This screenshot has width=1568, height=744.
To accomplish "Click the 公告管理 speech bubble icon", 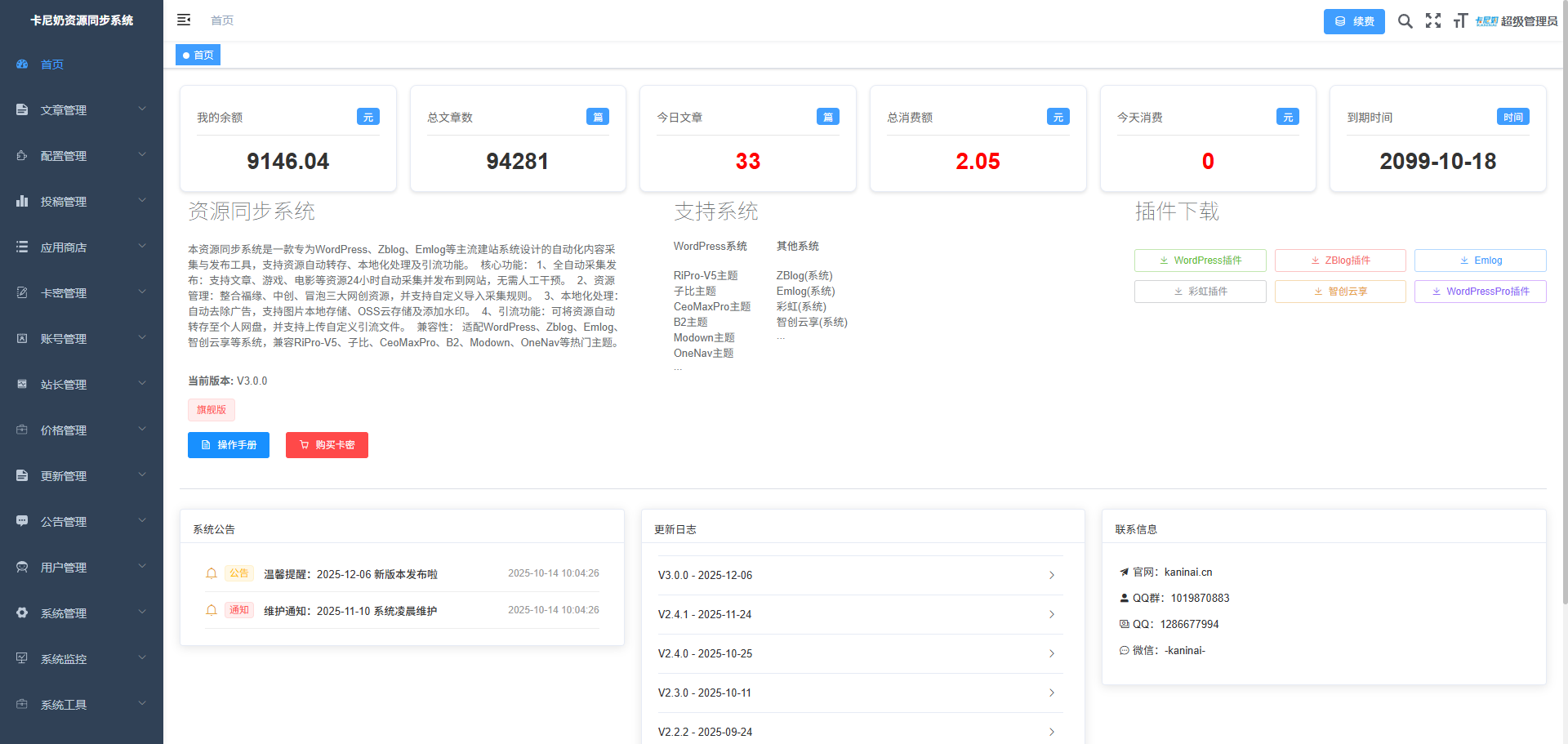I will click(22, 522).
